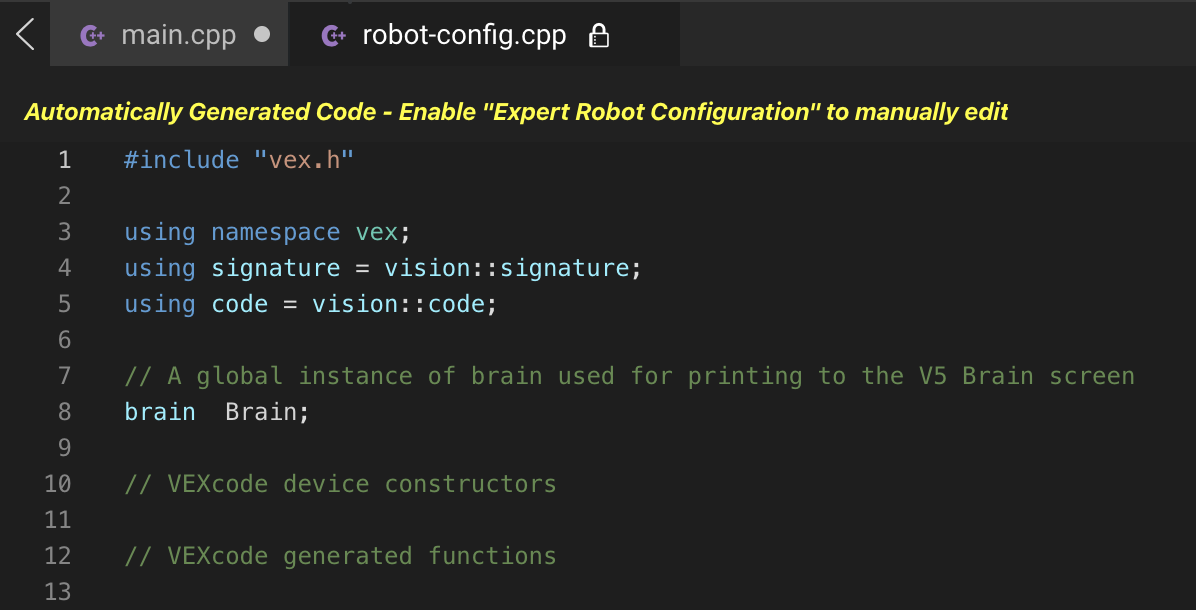Click the 'using code = vision::code;' line
This screenshot has width=1196, height=610.
tap(310, 303)
